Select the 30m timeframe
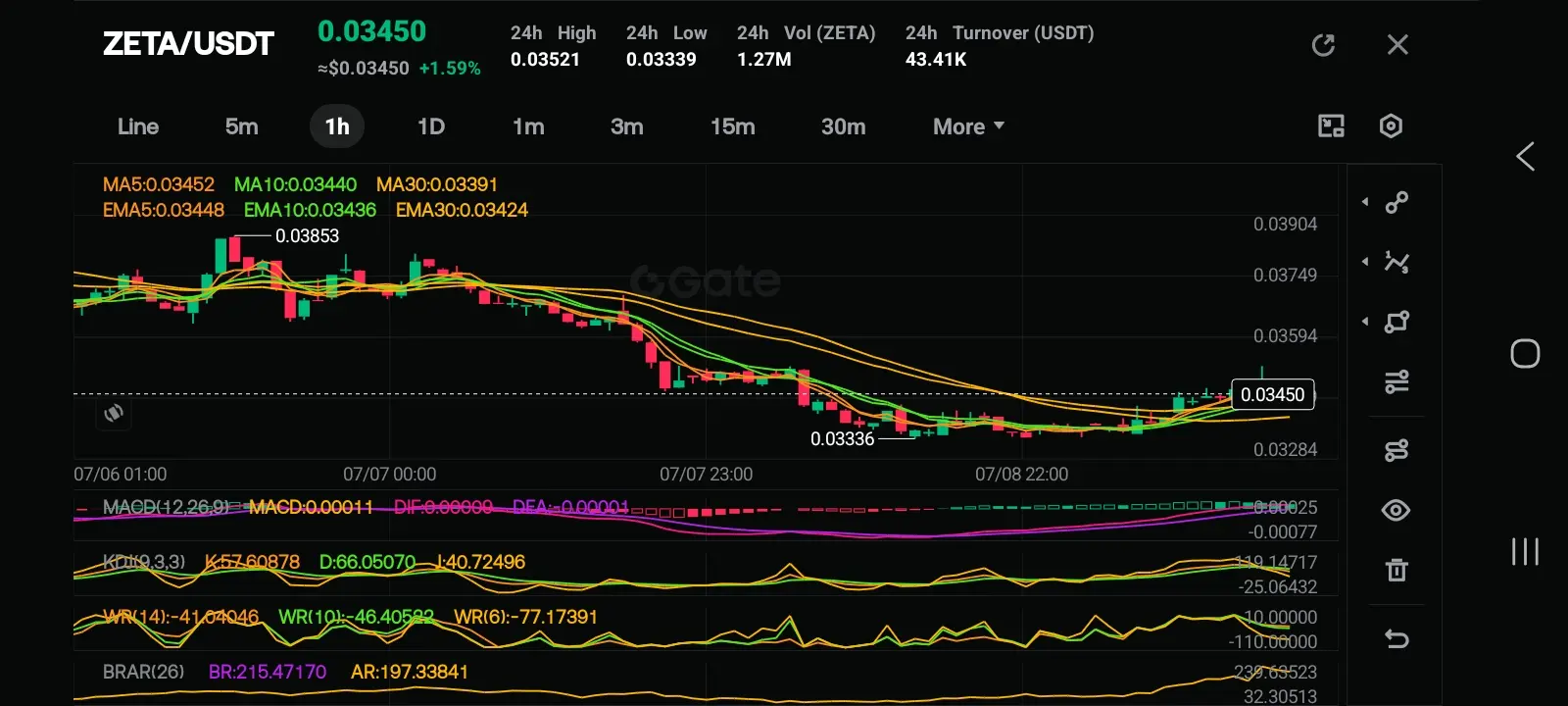The image size is (1568, 706). [x=844, y=126]
